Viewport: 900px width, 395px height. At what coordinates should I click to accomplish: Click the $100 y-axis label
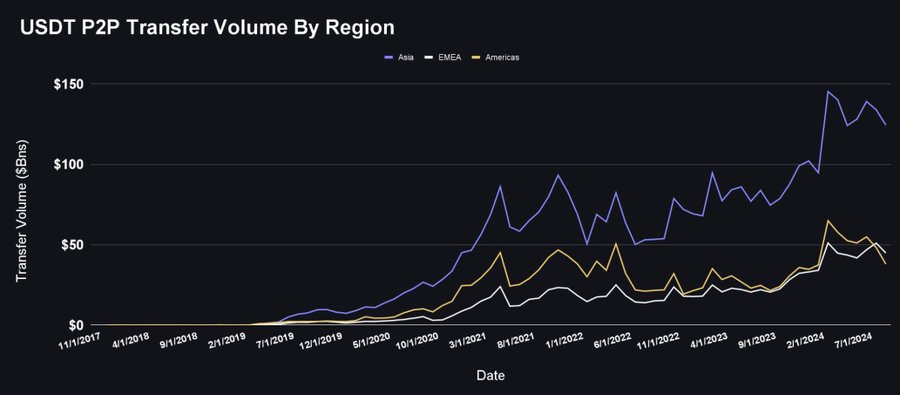click(x=69, y=165)
